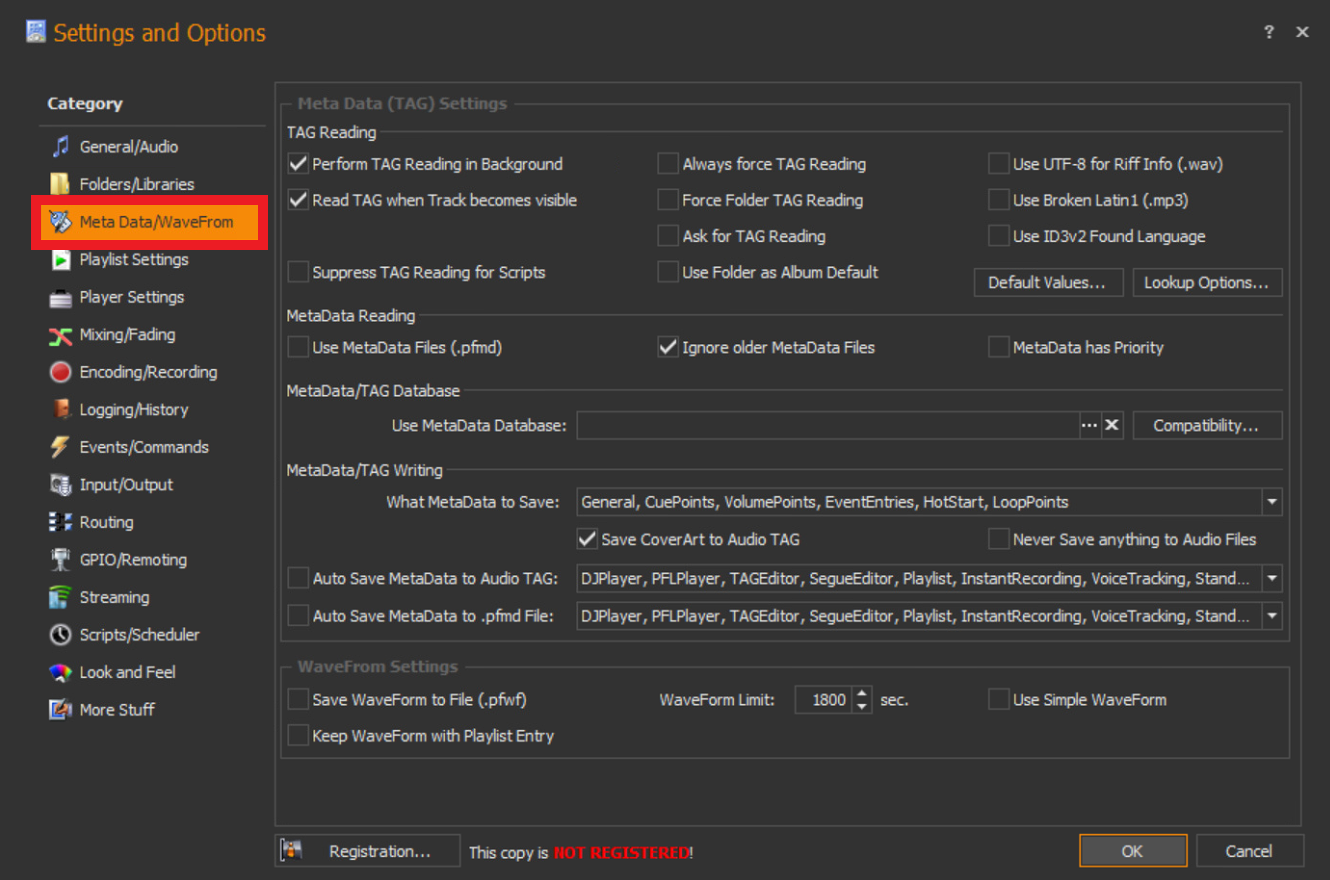Clear the MetaData Database path with X icon
Screen dimensions: 1330x880
[x=1112, y=426]
